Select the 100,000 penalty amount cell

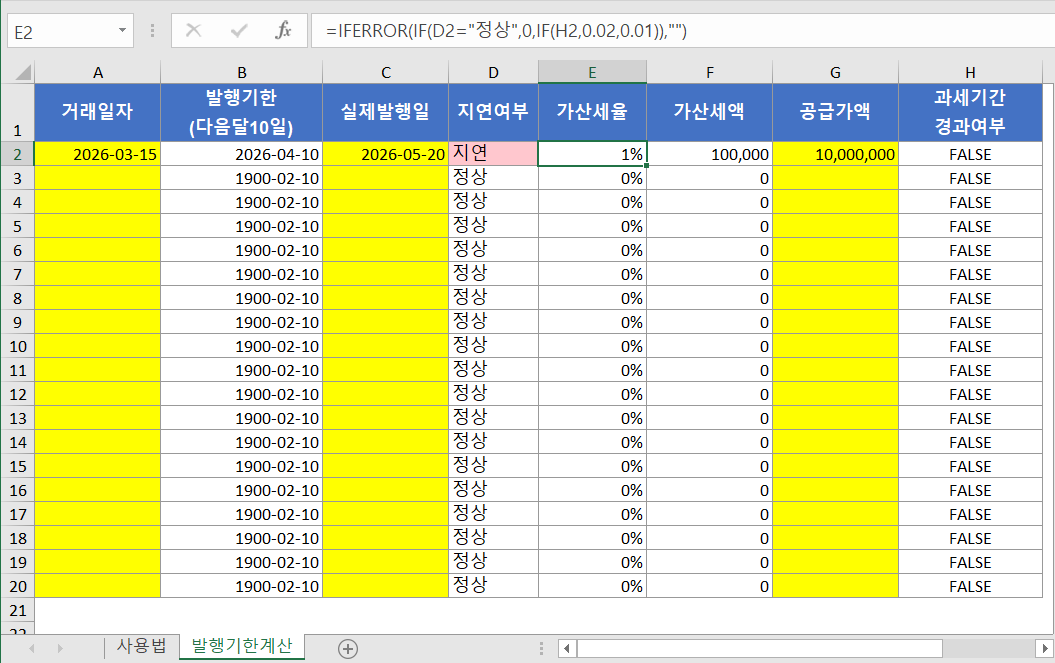tap(709, 154)
